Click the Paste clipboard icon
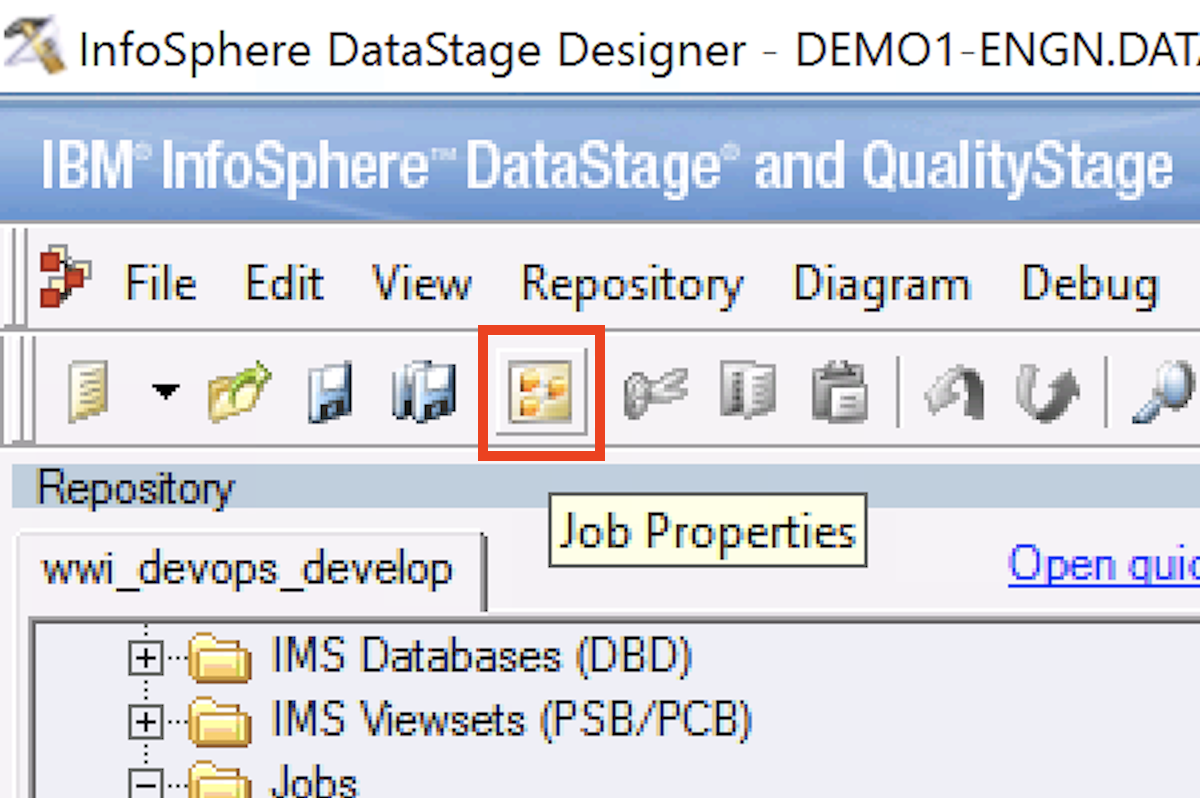 coord(839,391)
